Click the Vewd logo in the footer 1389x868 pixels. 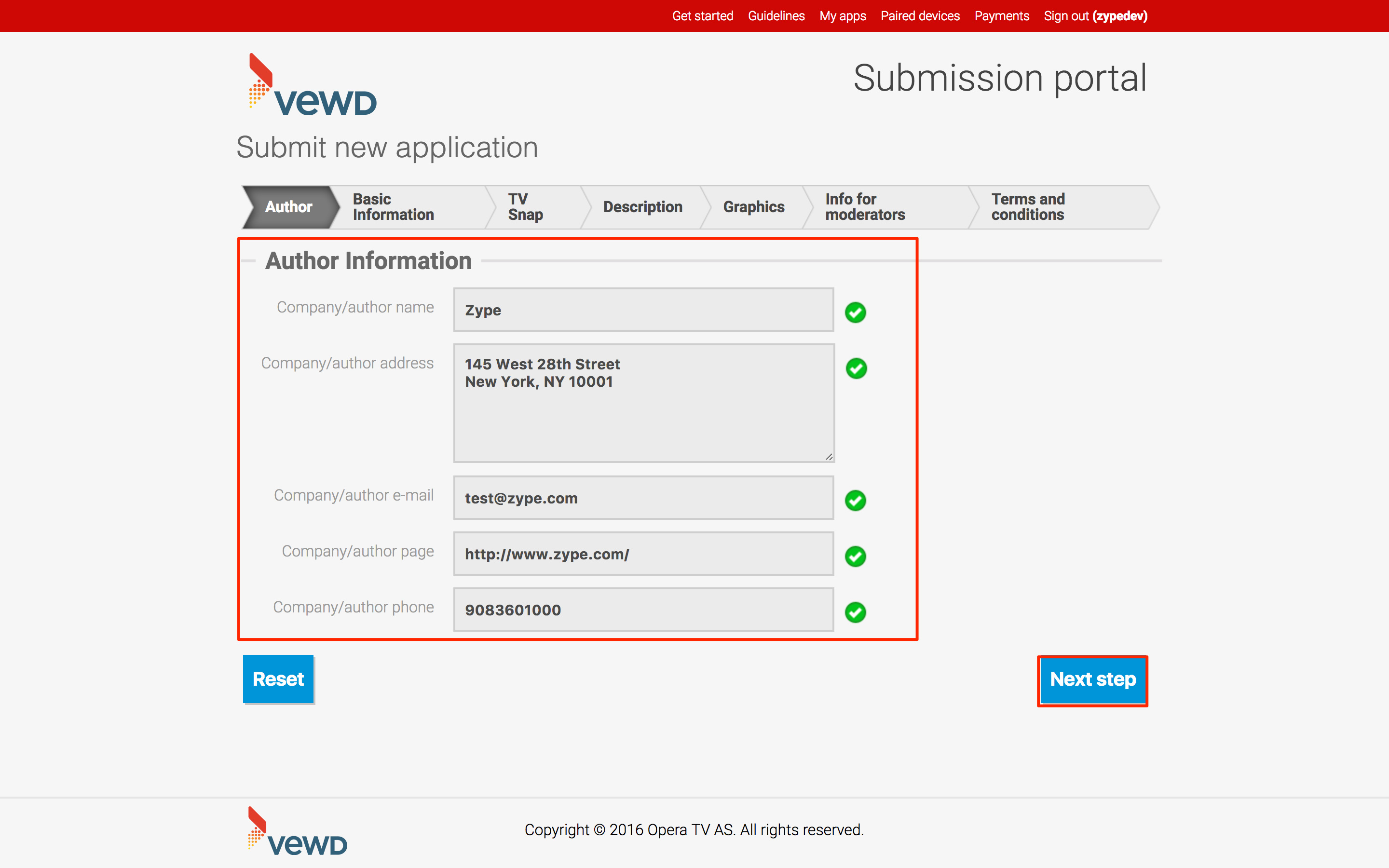[297, 831]
